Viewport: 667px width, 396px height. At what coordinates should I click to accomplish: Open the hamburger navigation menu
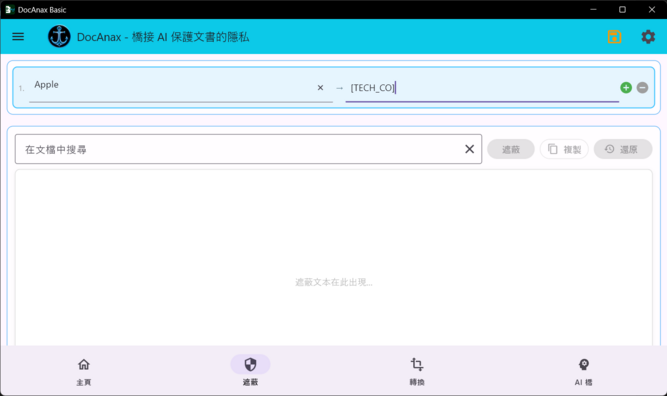point(18,37)
